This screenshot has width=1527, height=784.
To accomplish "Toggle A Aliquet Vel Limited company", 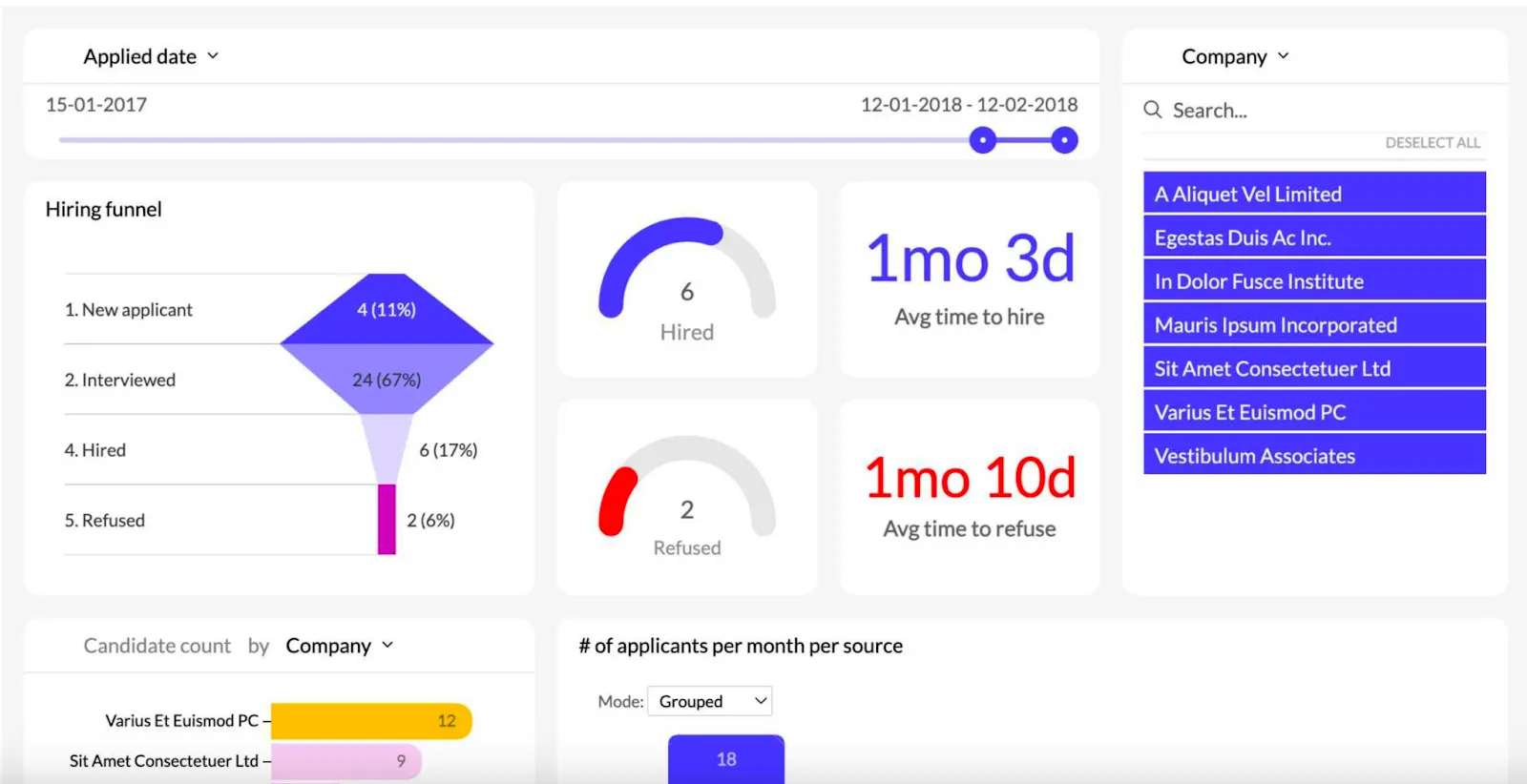I will tap(1314, 194).
